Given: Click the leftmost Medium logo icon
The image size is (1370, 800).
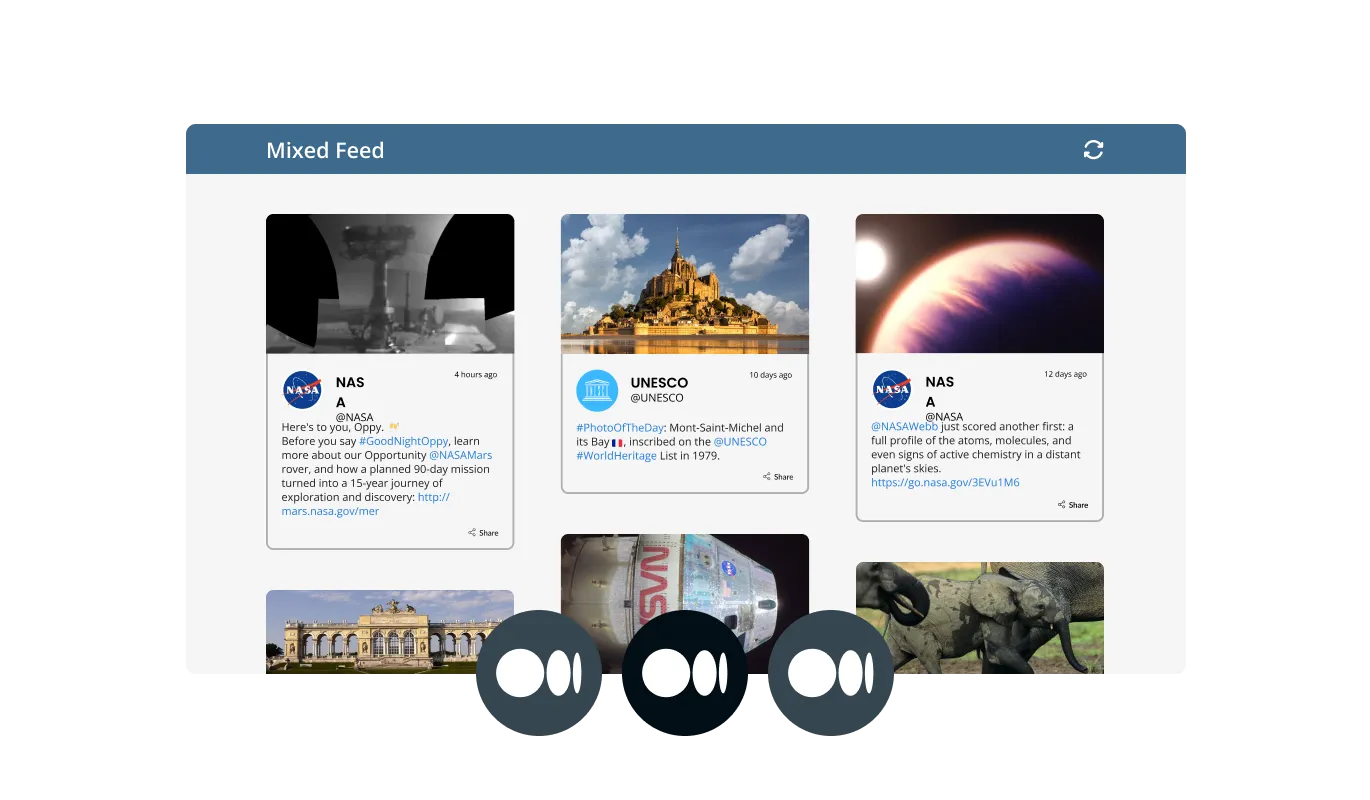Looking at the screenshot, I should click(x=540, y=673).
